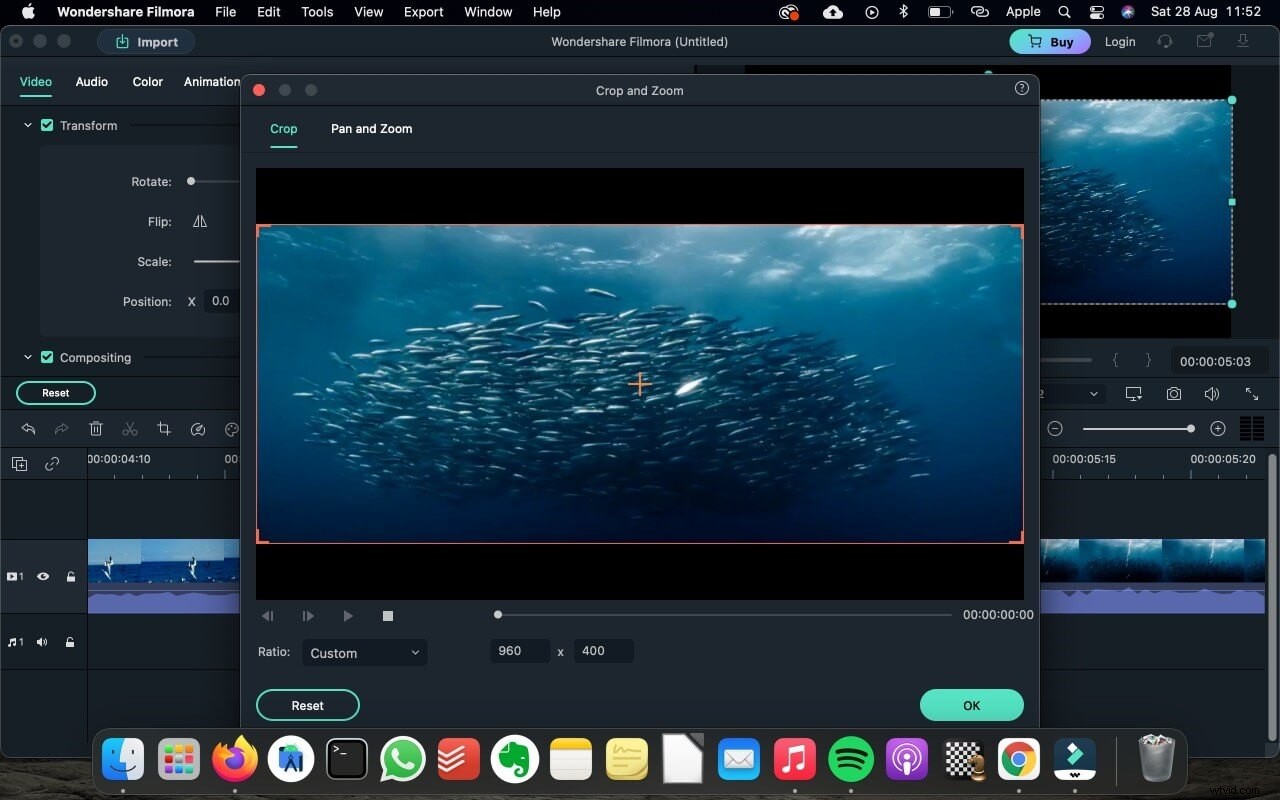Collapse the Compositing section chevron

pyautogui.click(x=27, y=357)
